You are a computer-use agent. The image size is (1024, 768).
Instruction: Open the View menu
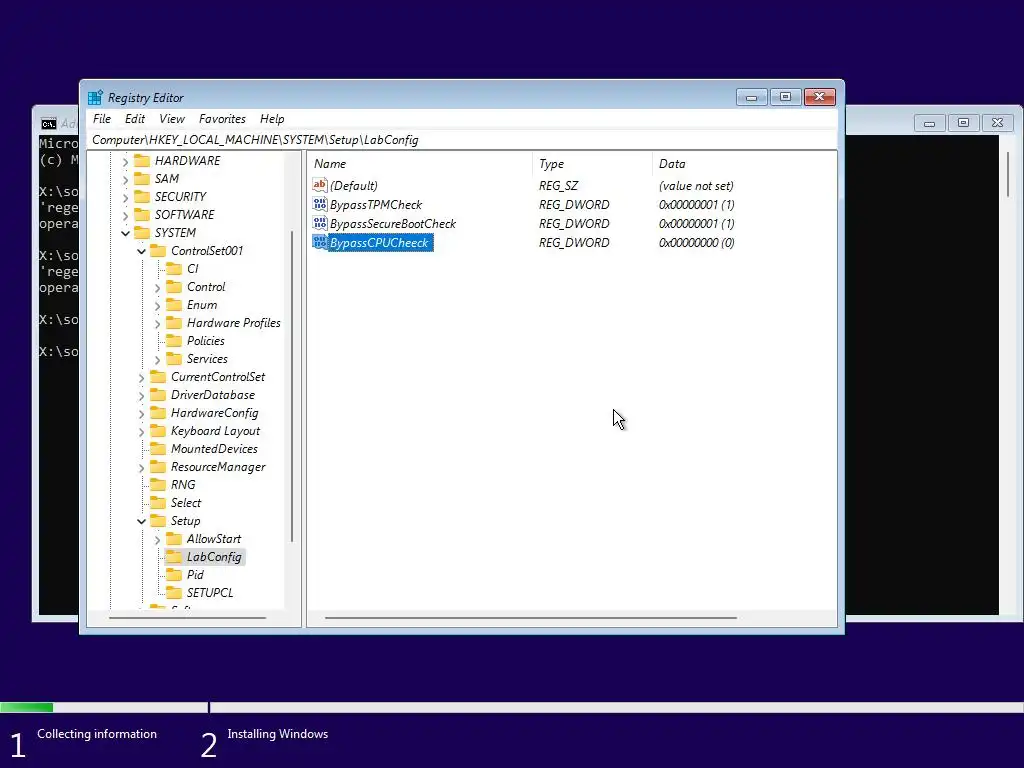pyautogui.click(x=172, y=119)
